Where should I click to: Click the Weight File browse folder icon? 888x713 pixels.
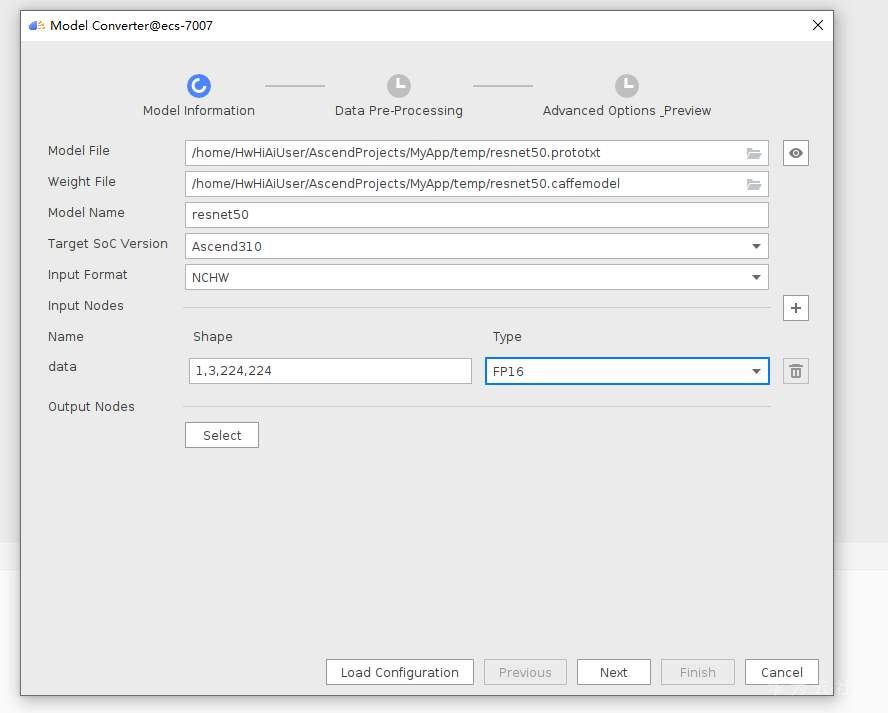click(x=754, y=184)
